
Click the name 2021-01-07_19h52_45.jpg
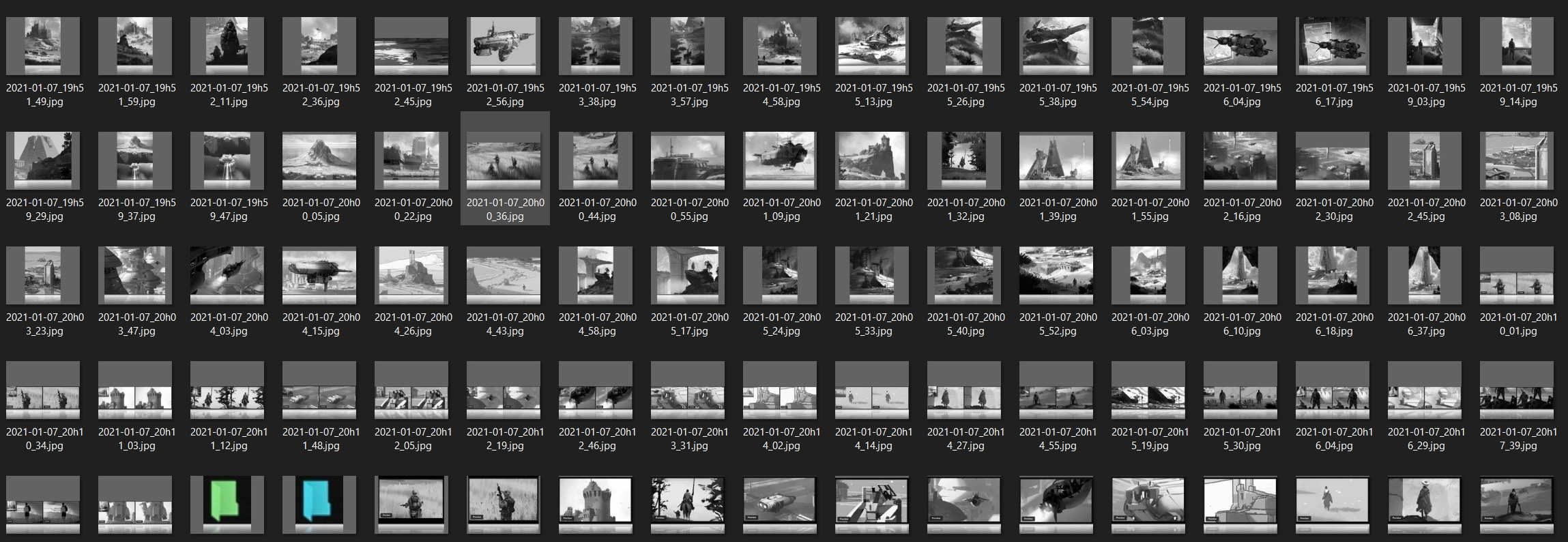point(413,95)
